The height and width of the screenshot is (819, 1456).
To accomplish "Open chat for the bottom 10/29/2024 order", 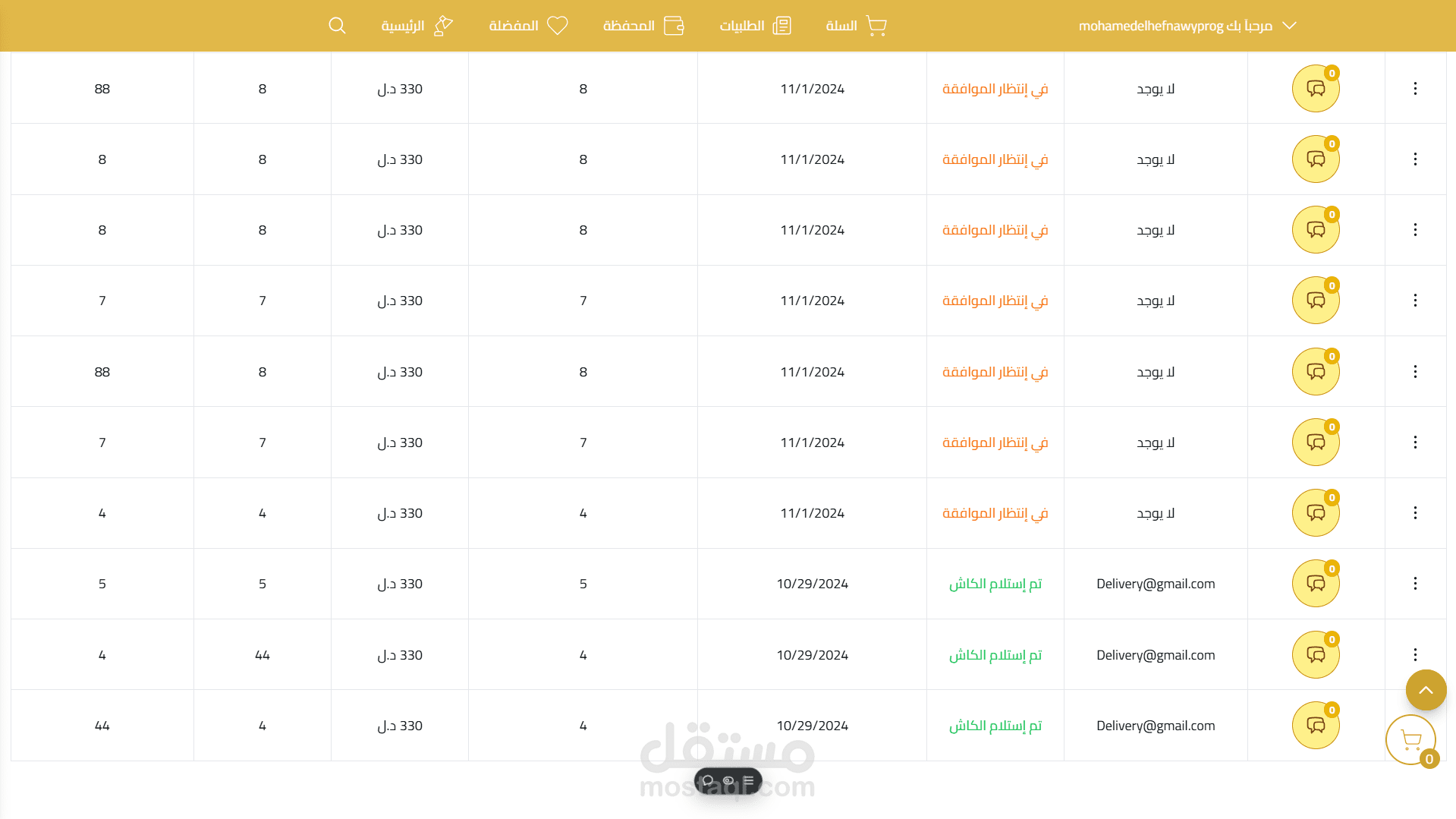I will tap(1316, 726).
